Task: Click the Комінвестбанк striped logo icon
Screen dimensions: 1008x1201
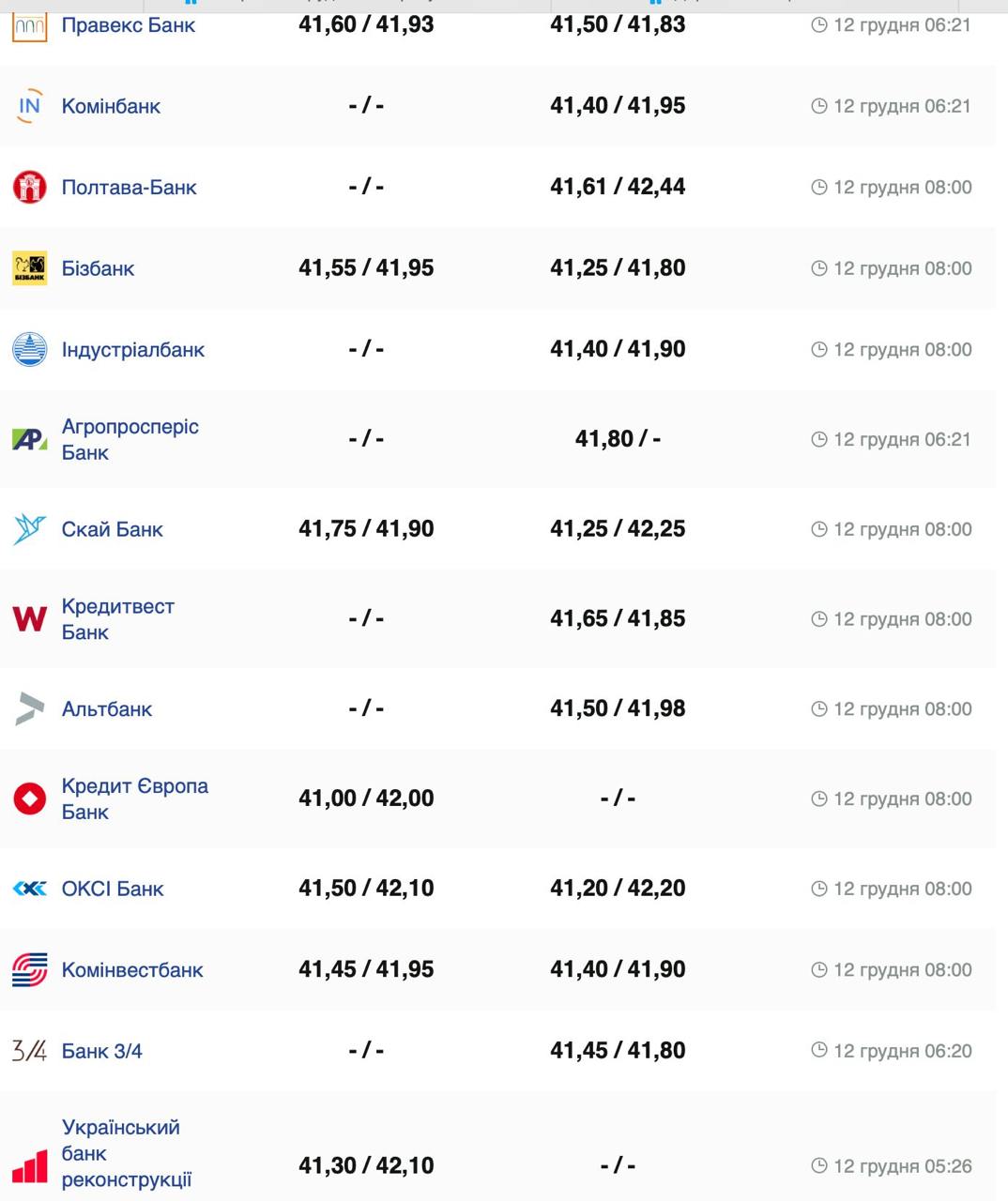Action: pyautogui.click(x=30, y=970)
